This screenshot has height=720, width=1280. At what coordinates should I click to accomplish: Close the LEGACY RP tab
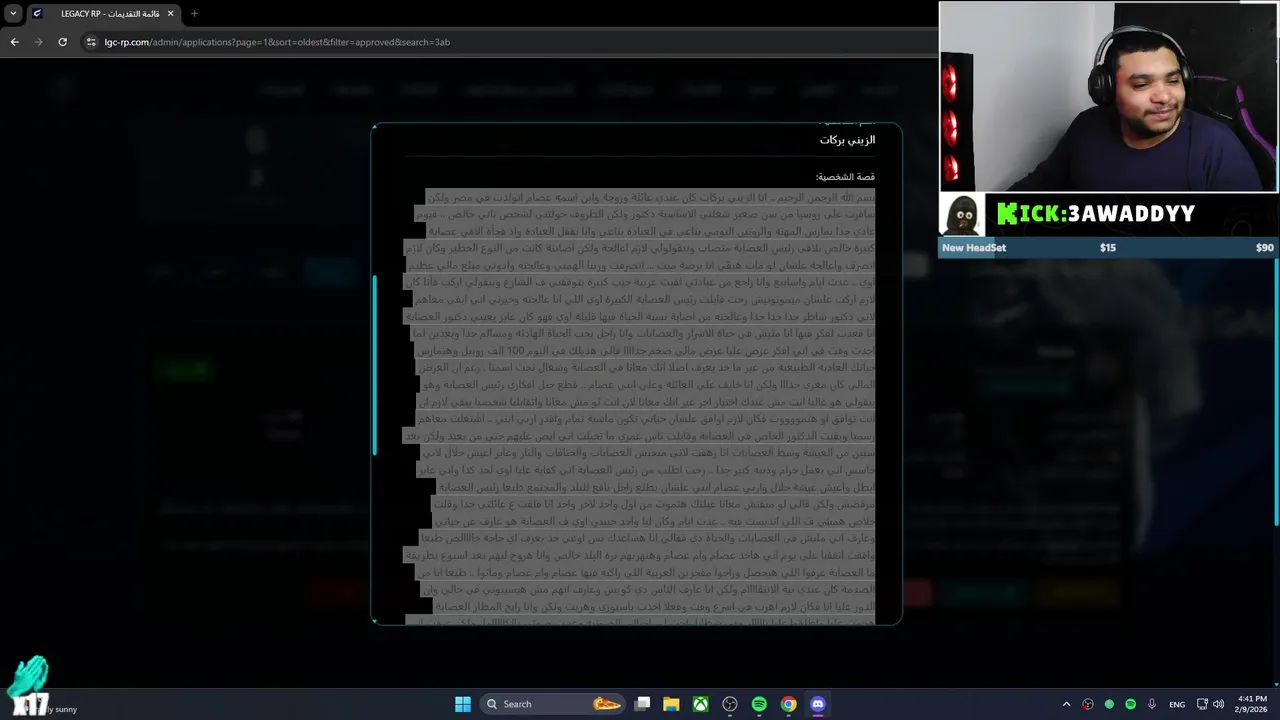tap(171, 14)
